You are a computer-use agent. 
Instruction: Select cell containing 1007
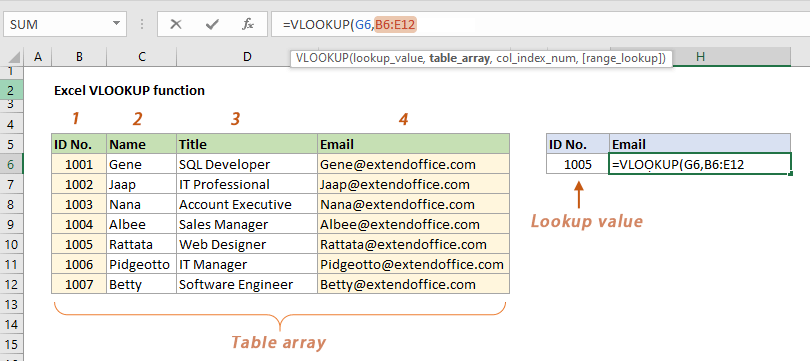coord(79,284)
